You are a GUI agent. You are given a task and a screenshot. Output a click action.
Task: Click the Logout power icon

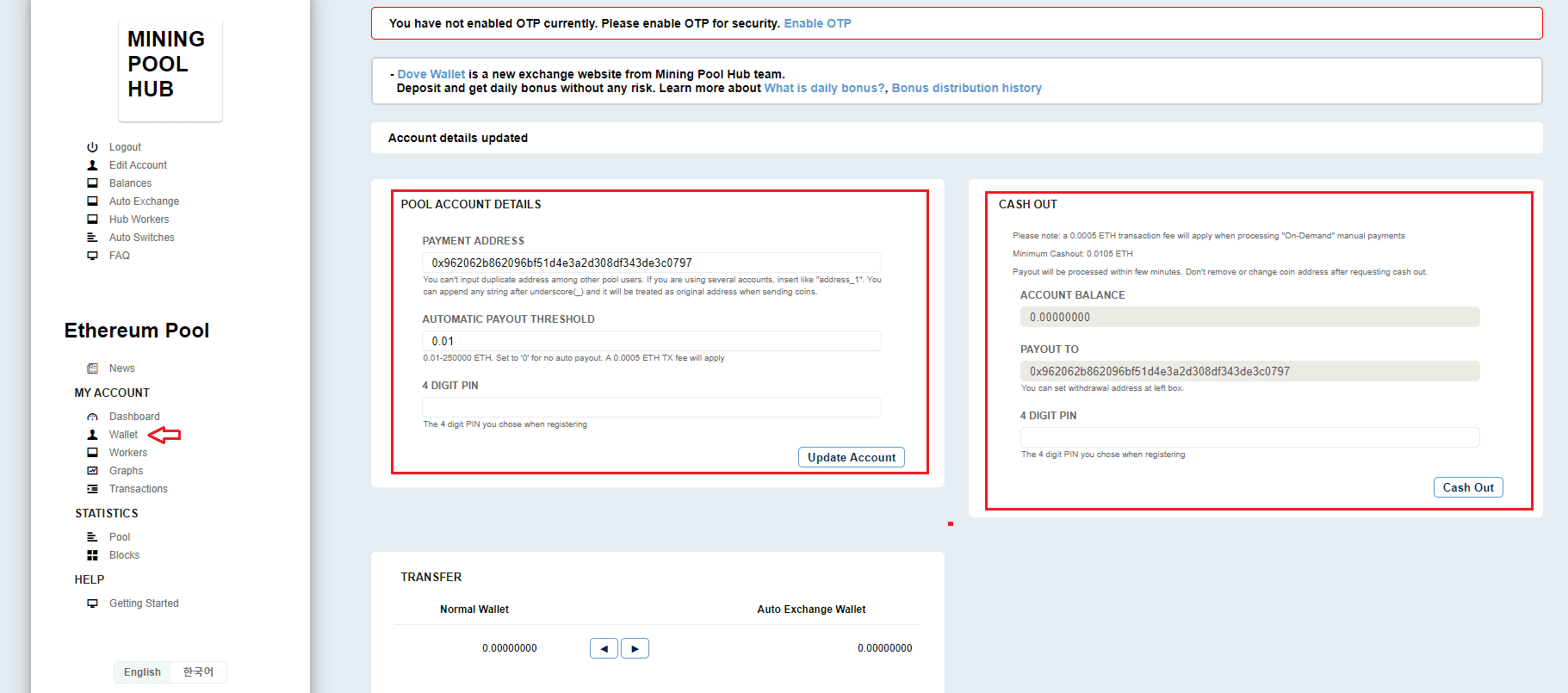[92, 147]
